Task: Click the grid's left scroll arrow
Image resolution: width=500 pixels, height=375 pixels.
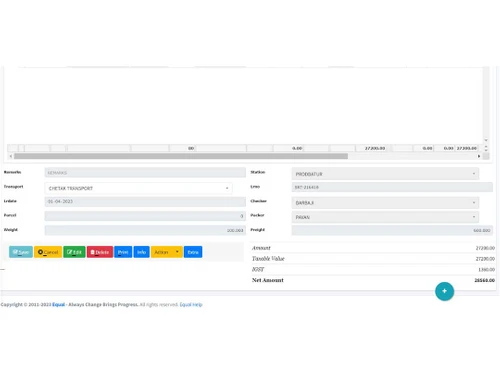Action: [11, 156]
